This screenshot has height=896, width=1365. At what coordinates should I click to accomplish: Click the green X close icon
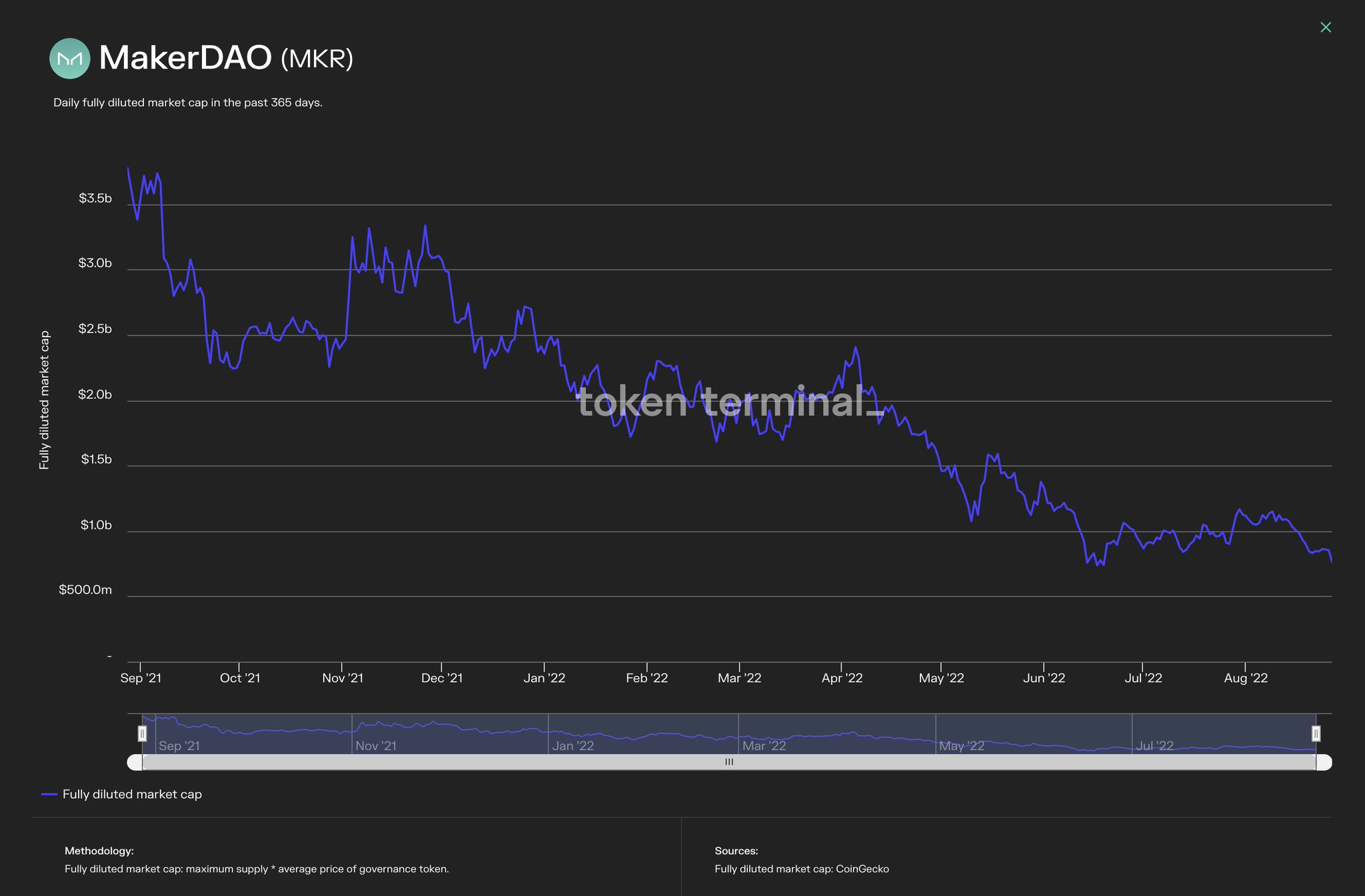click(1326, 27)
